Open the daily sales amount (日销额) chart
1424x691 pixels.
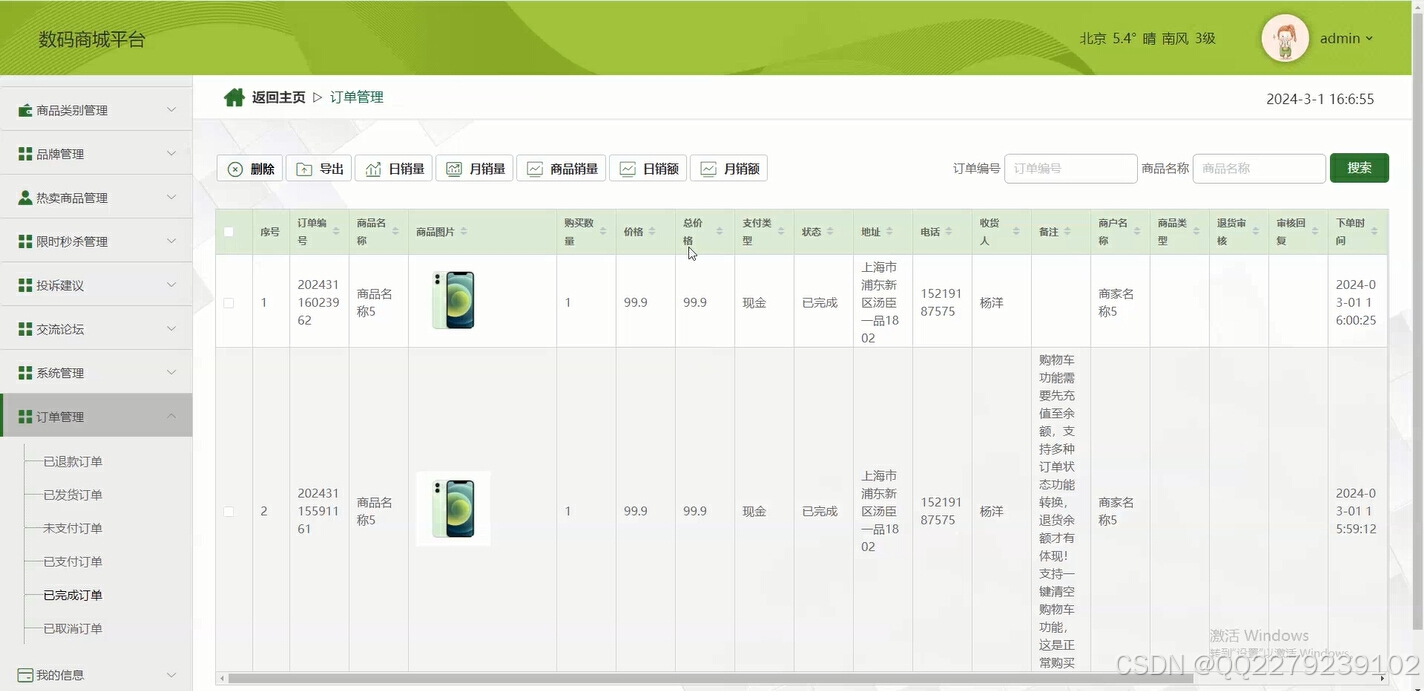point(648,168)
